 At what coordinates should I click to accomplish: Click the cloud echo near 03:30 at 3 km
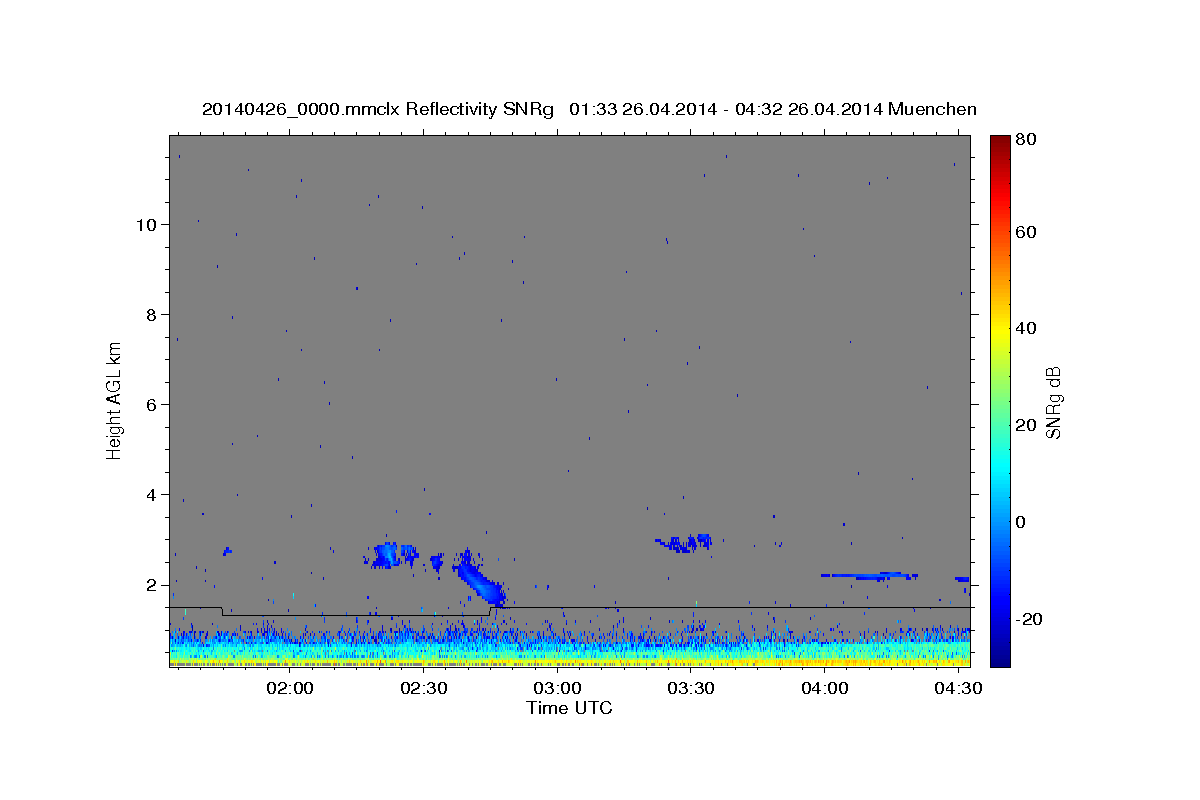[x=684, y=543]
